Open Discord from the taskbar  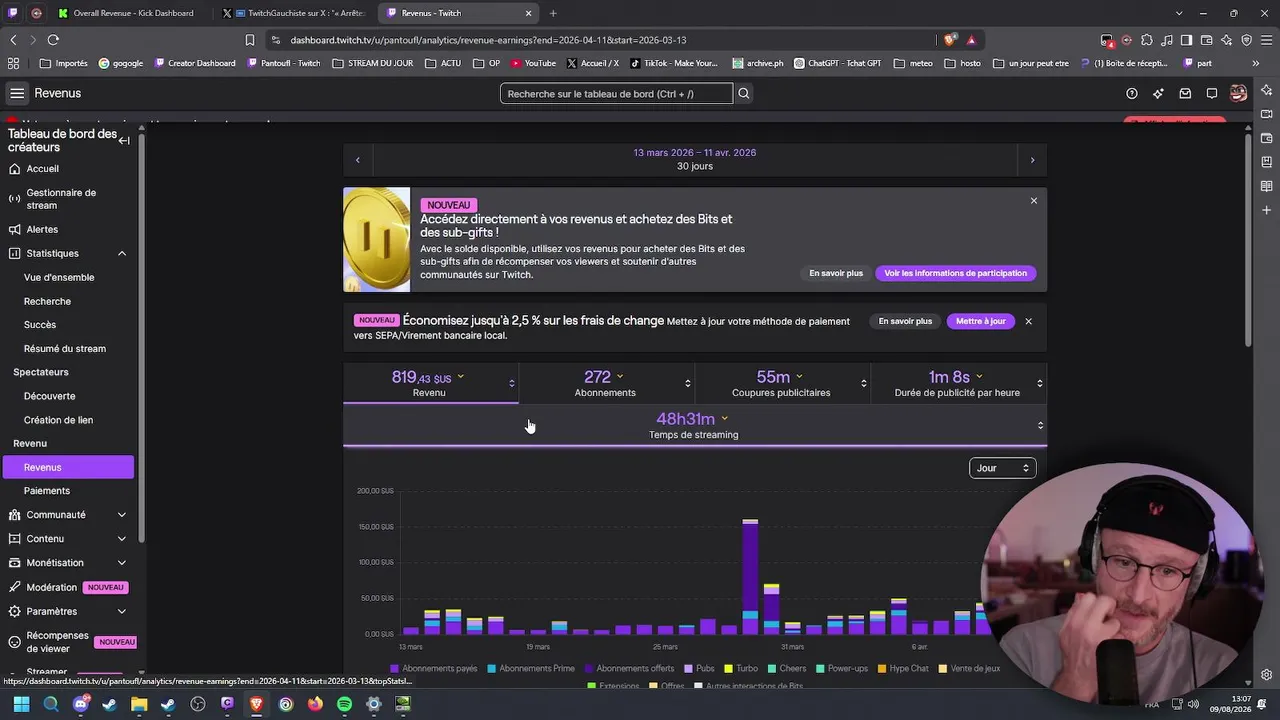tap(80, 704)
